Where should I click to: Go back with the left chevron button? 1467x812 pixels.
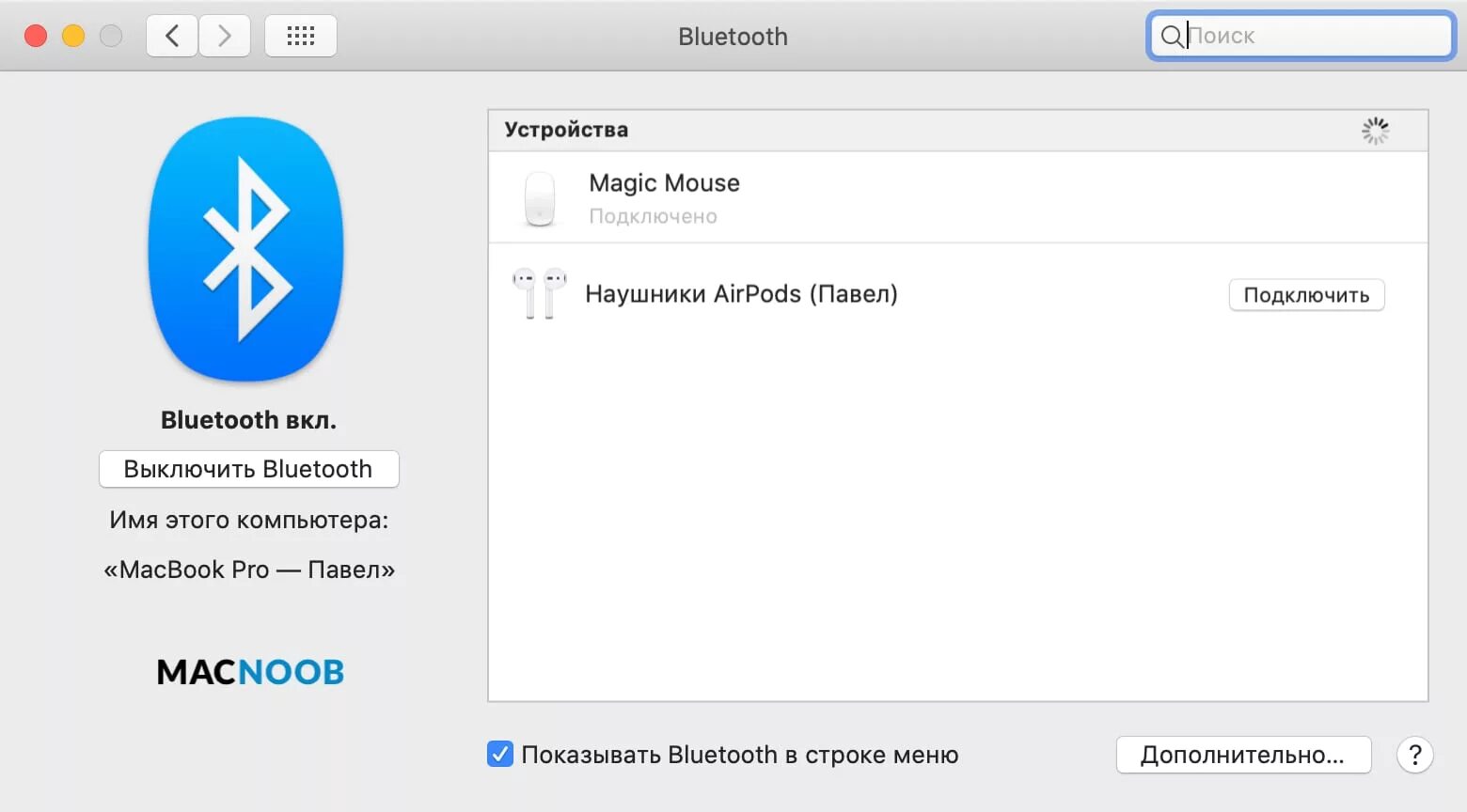[172, 37]
